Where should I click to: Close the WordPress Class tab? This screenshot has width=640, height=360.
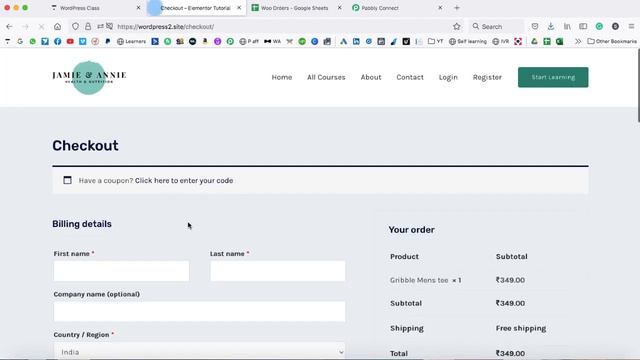click(138, 8)
